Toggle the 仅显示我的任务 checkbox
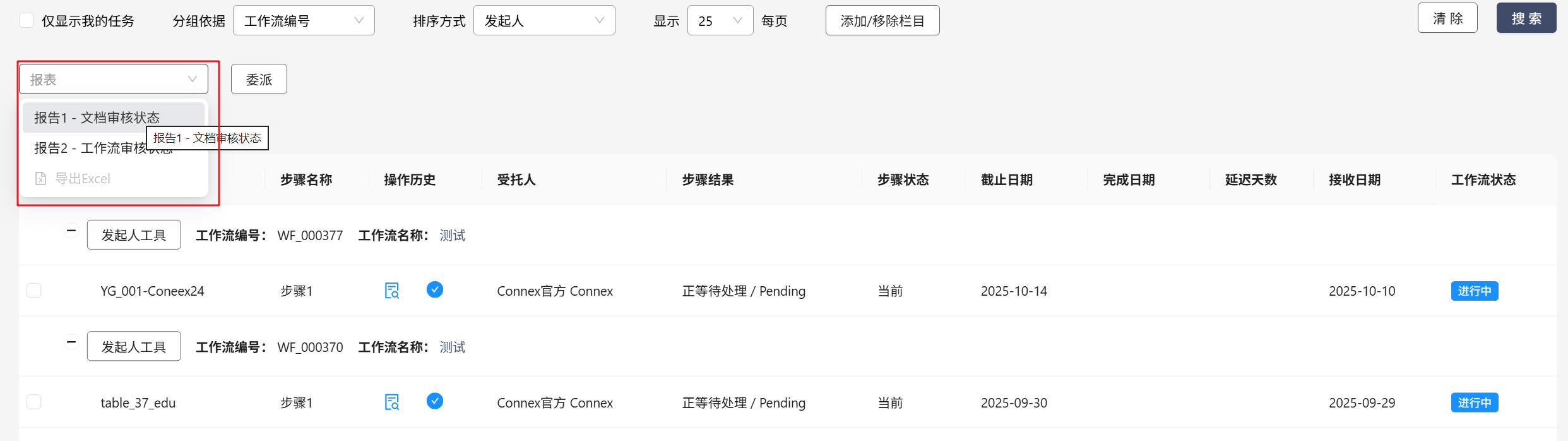 tap(27, 21)
